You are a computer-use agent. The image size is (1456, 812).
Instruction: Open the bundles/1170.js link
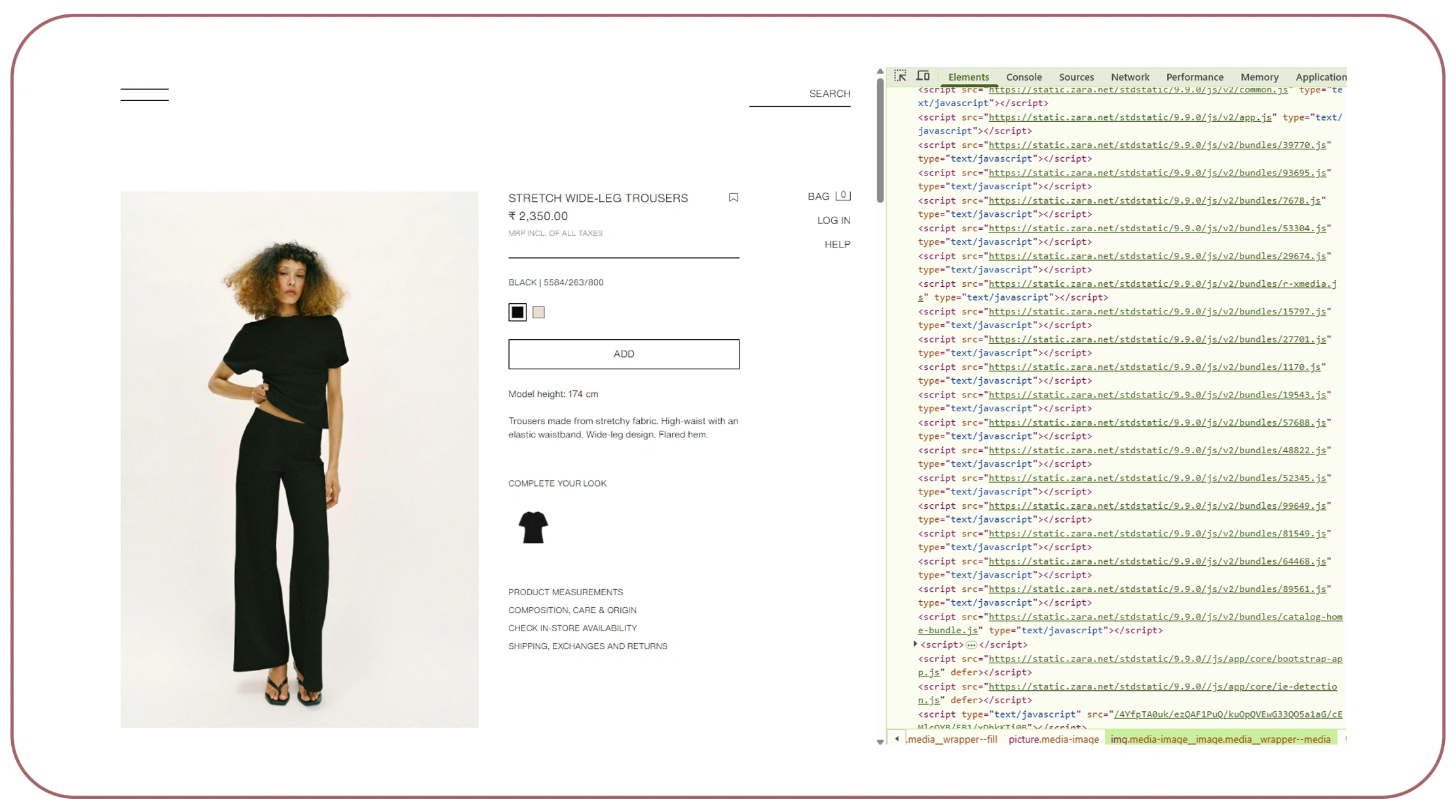pyautogui.click(x=1155, y=367)
